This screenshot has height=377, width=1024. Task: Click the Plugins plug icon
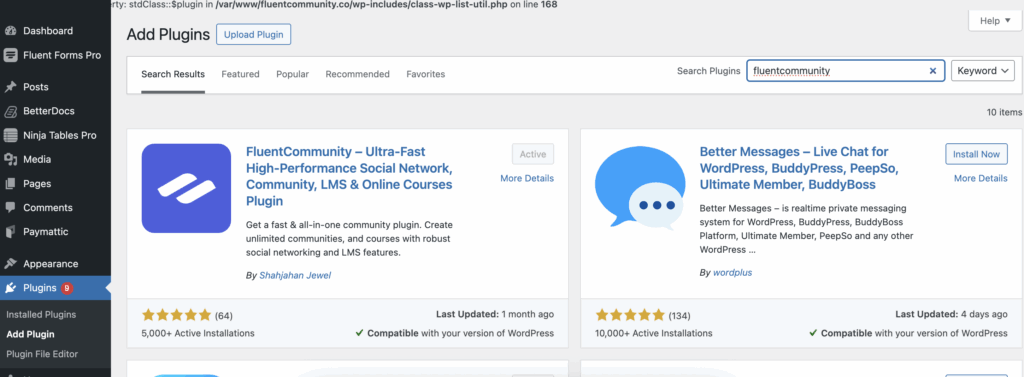[x=10, y=288]
